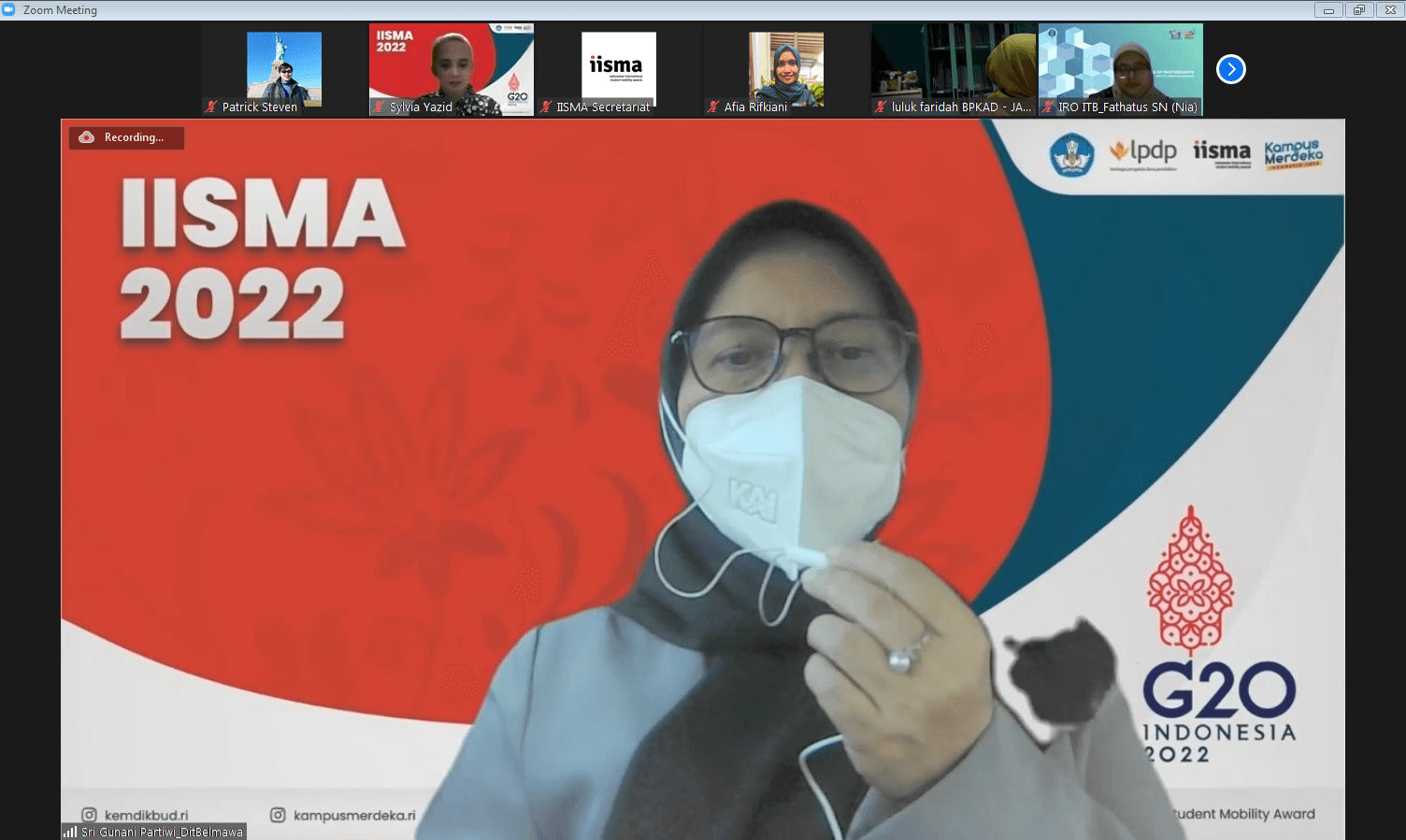Screen dimensions: 1406x840
Task: Click the mute indicator on IISMA Secretariat's tile
Action: (x=546, y=107)
